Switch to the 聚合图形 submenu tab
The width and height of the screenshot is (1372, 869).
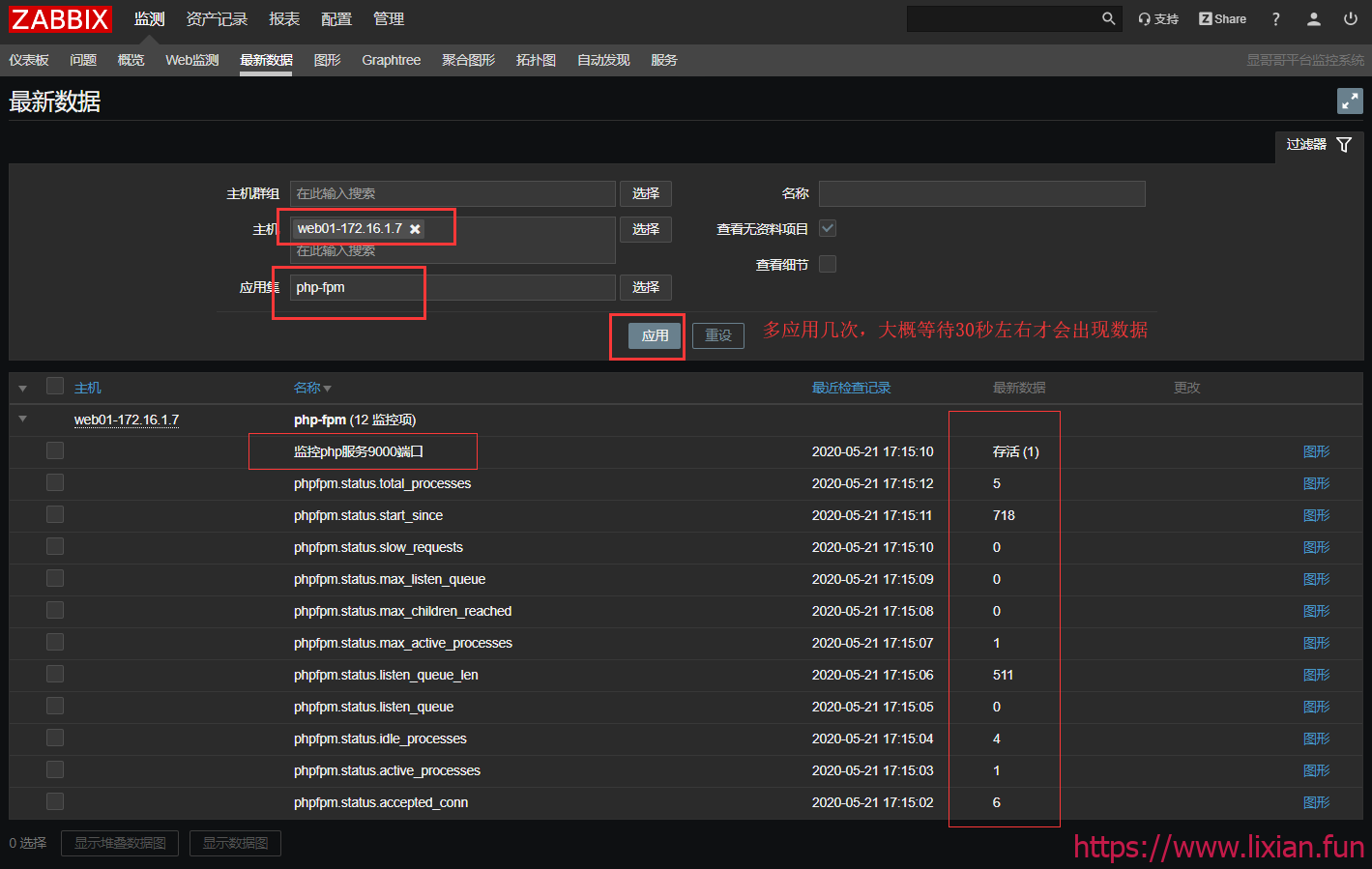click(x=469, y=60)
